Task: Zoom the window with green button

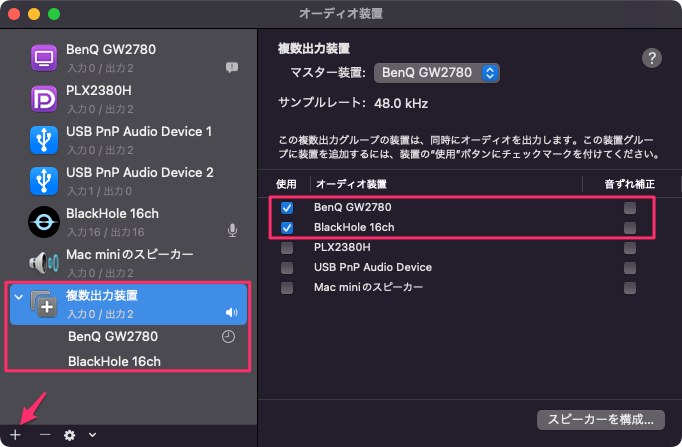Action: [54, 14]
